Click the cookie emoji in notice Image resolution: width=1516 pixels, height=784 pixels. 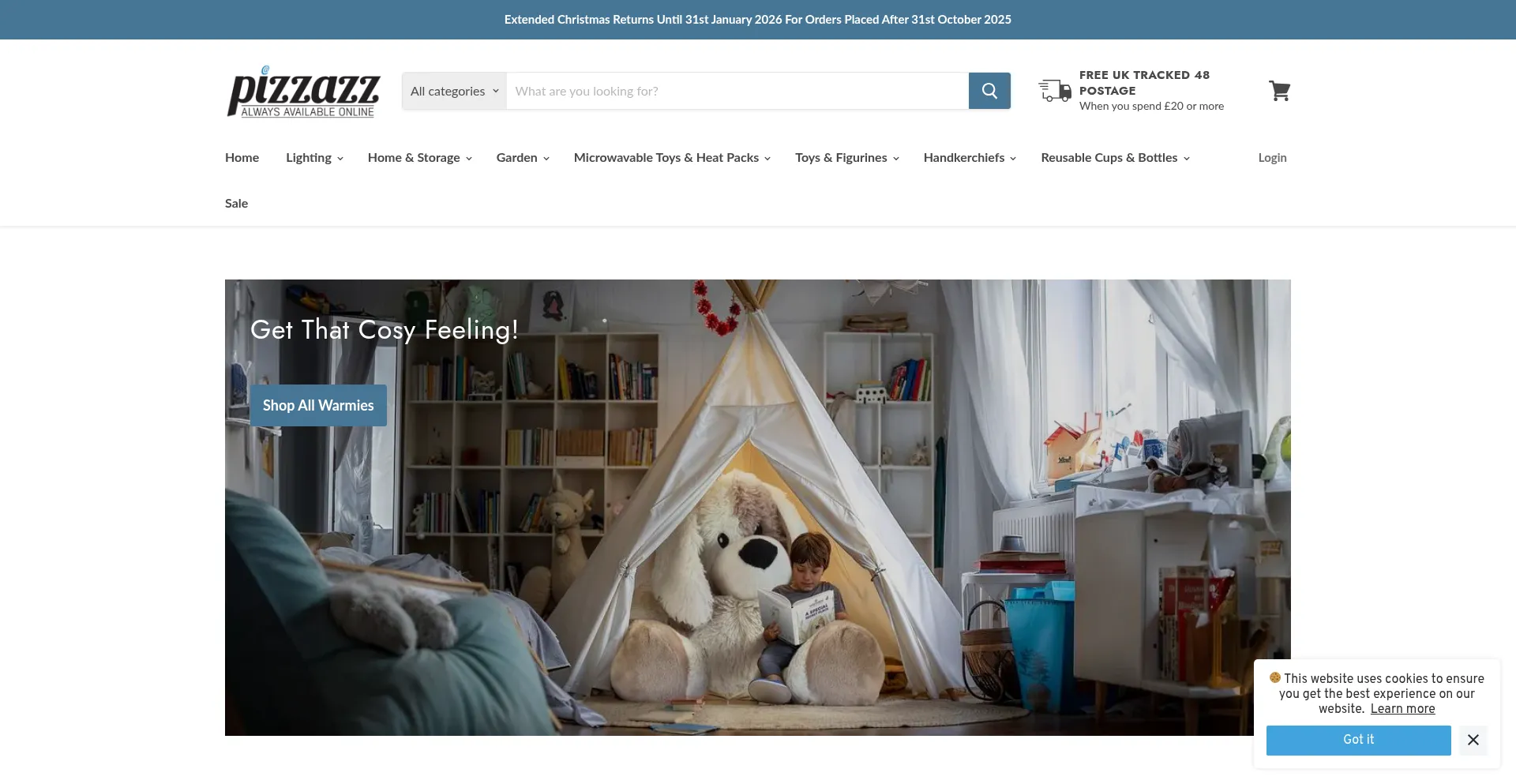(1274, 677)
